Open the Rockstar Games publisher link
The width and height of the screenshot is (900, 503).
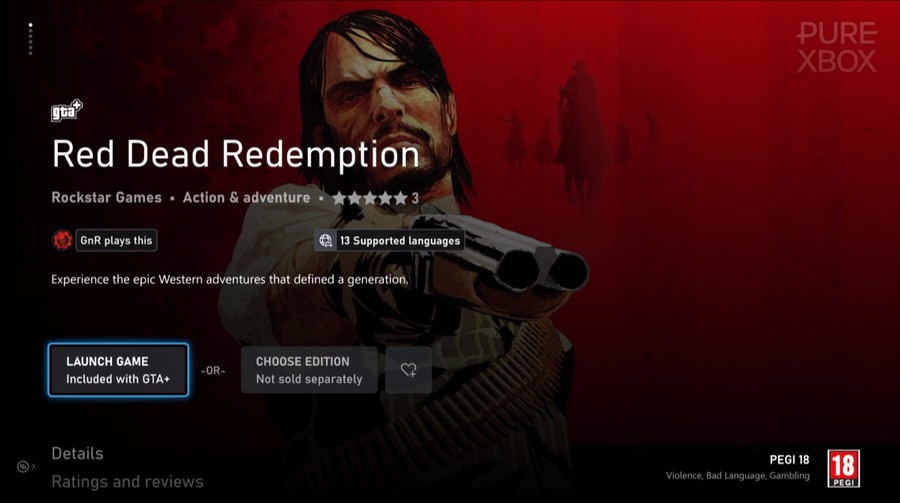(x=107, y=198)
